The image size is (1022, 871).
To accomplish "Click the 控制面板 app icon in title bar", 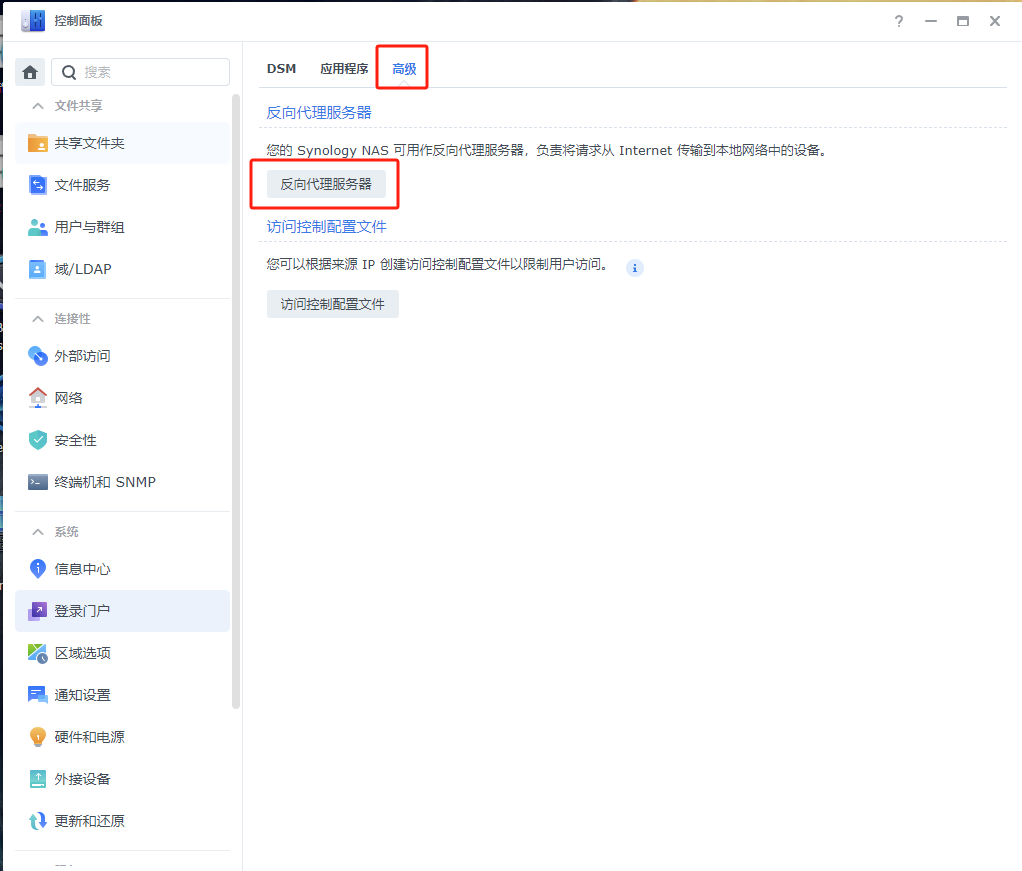I will click(x=33, y=20).
